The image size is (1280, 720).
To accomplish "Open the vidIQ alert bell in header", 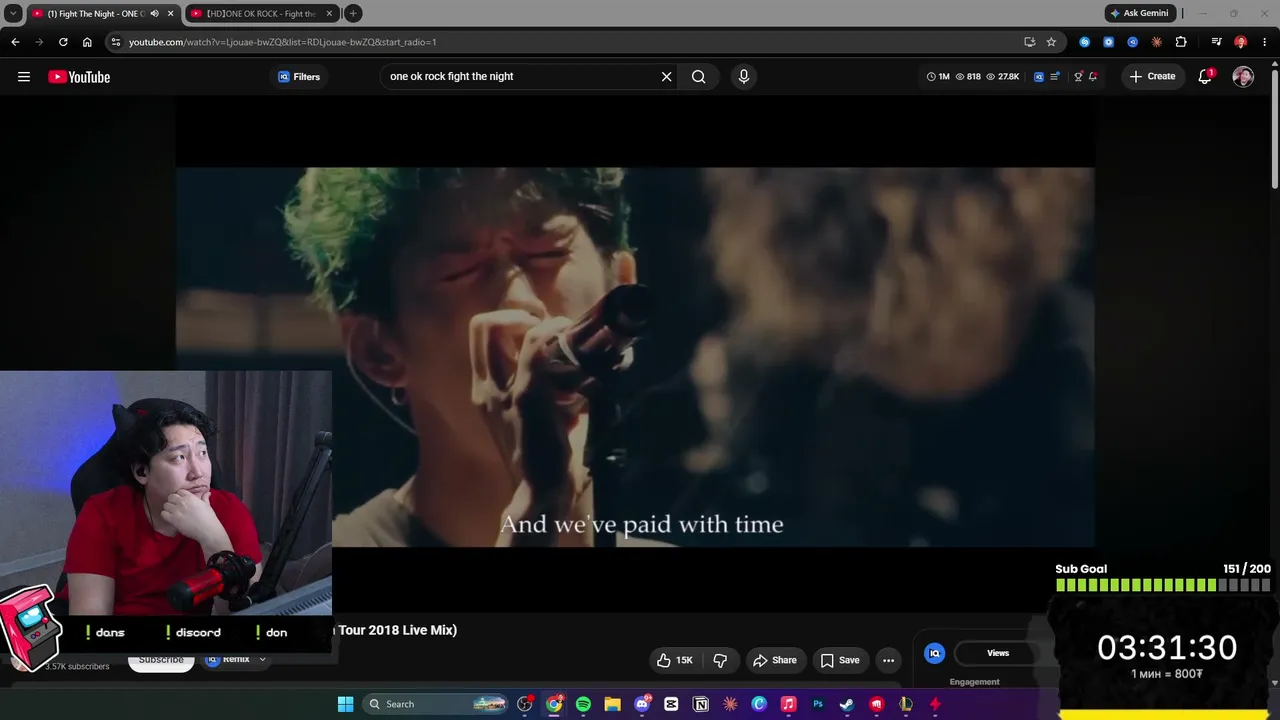I will coord(1093,77).
